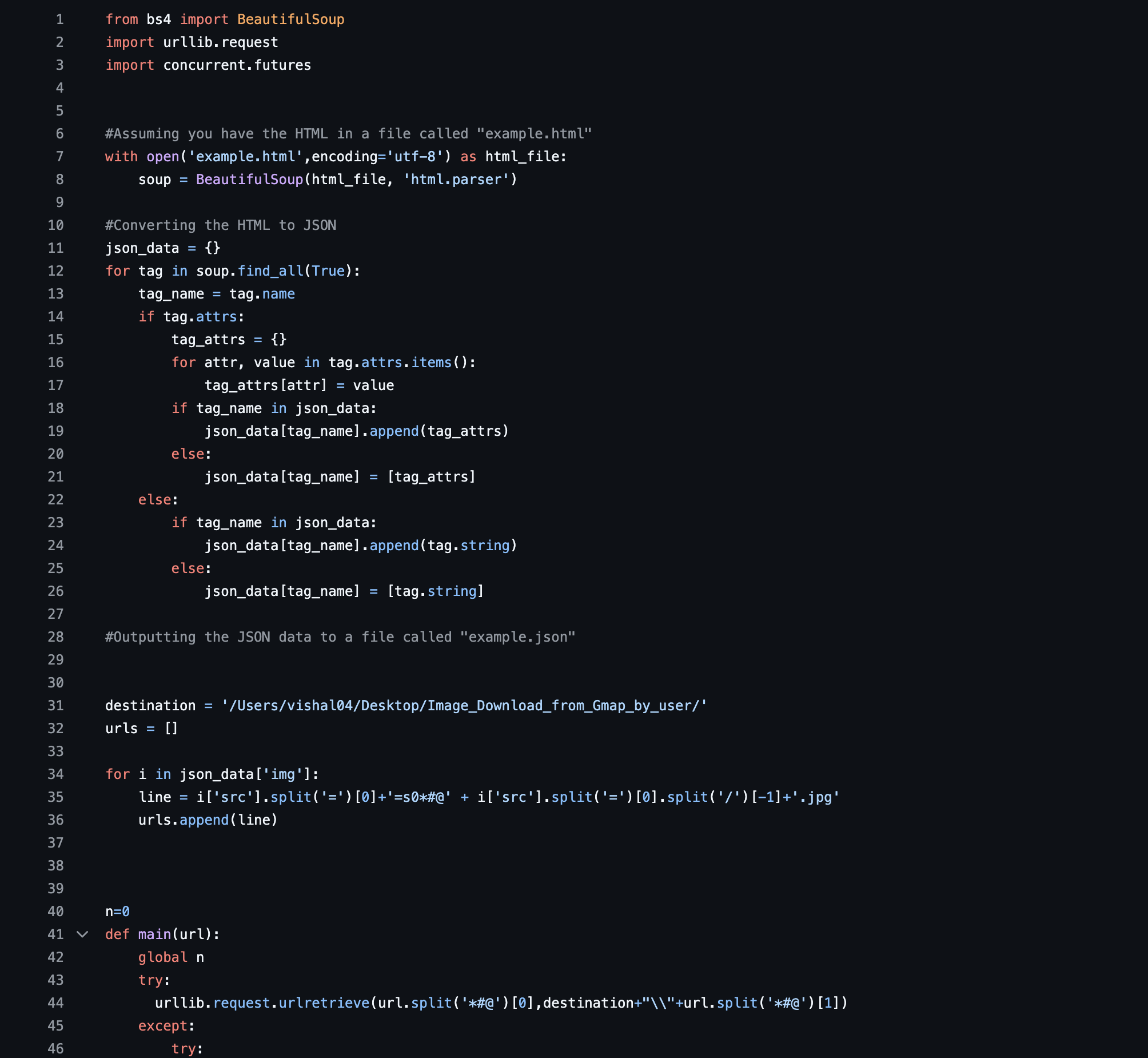
Task: Click the "Converting the HTML to JSON" comment
Action: (221, 225)
